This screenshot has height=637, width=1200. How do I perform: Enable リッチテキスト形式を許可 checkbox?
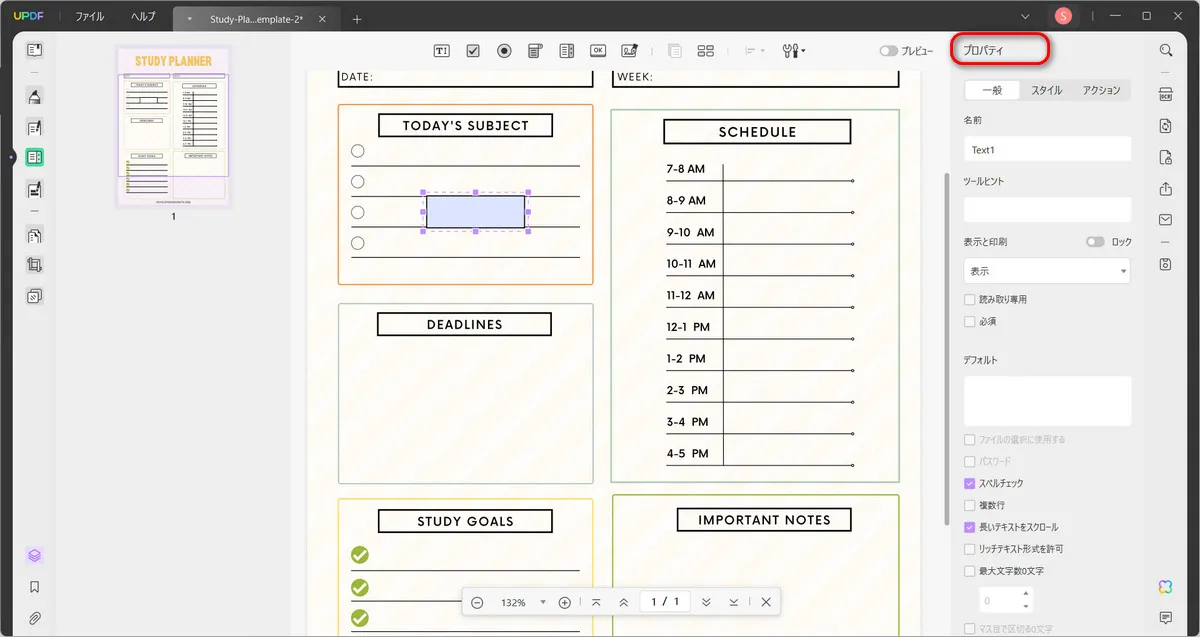[x=969, y=549]
